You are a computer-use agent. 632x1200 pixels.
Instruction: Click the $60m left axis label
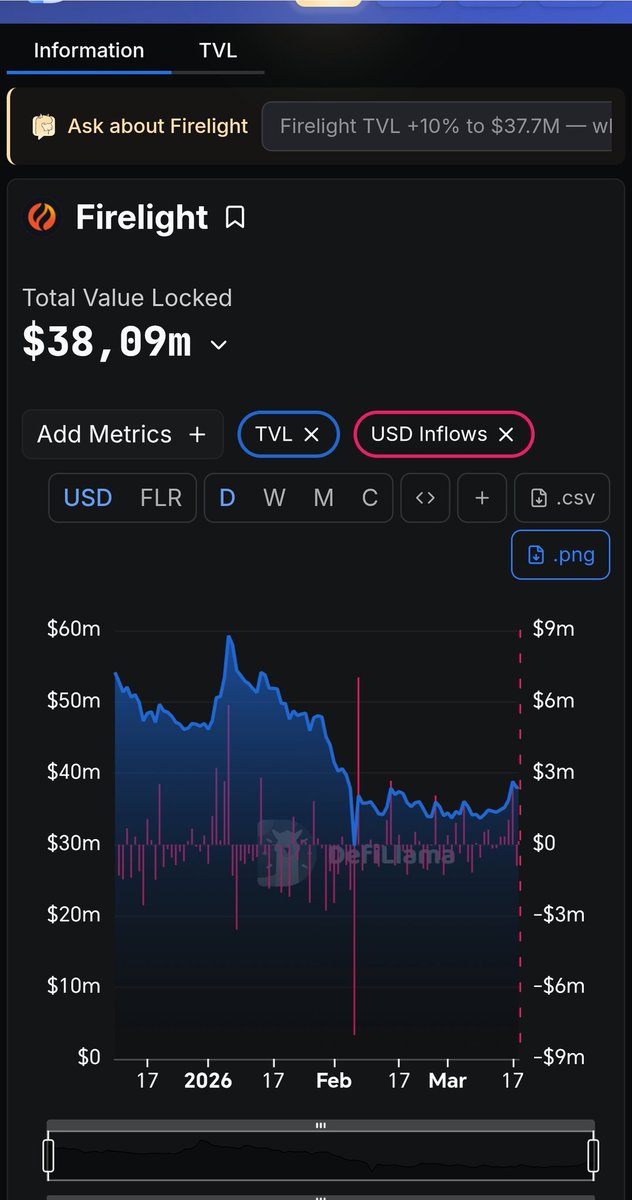click(74, 629)
